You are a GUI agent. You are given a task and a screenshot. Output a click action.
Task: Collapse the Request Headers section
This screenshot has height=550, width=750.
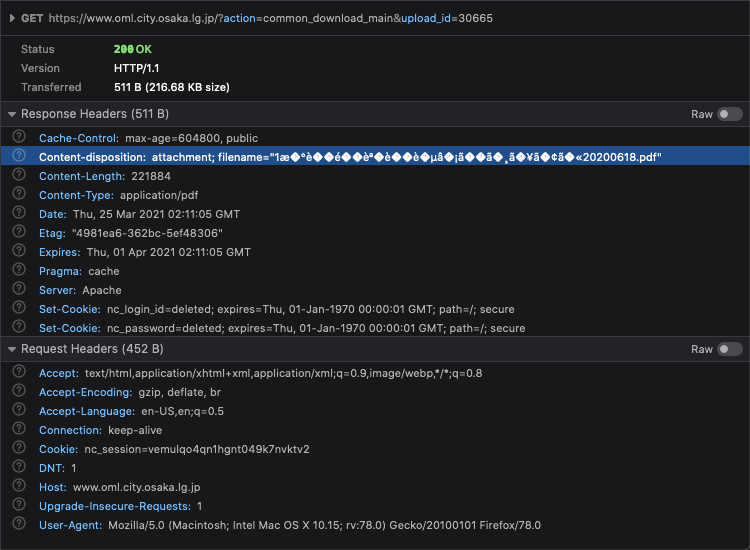click(11, 349)
